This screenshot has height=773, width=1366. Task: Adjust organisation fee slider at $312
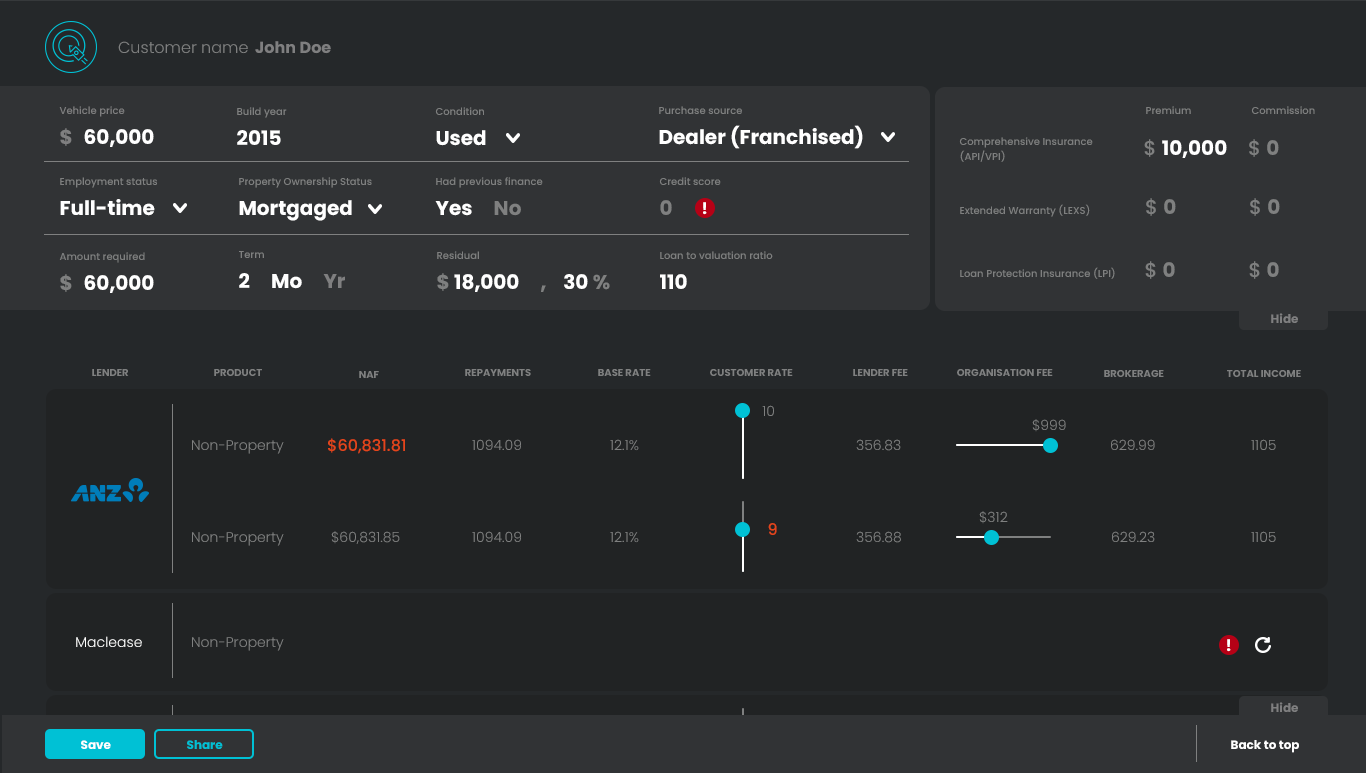(991, 537)
